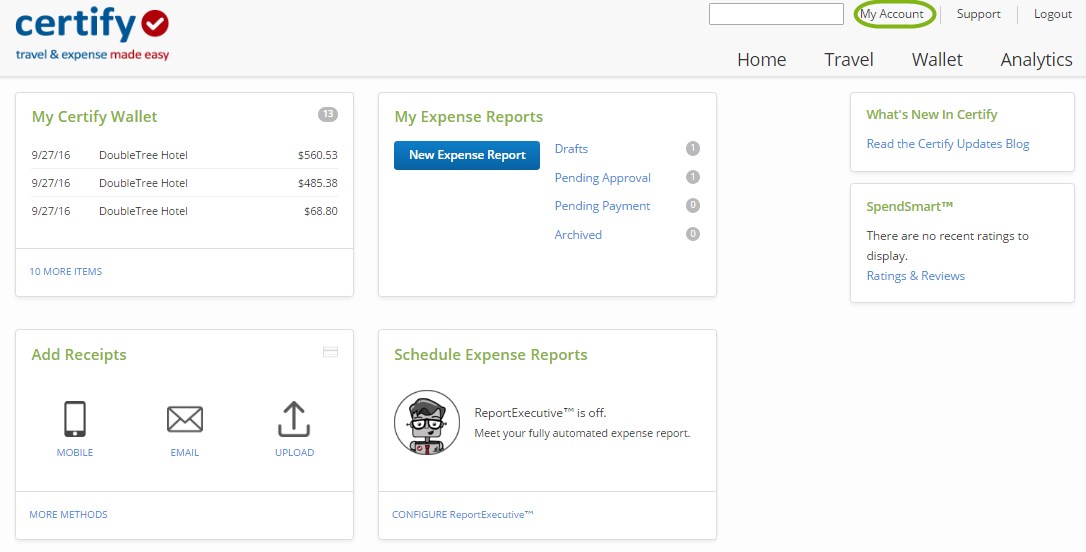Viewport: 1086px width, 552px height.
Task: Open Pending Approval reports
Action: point(603,178)
